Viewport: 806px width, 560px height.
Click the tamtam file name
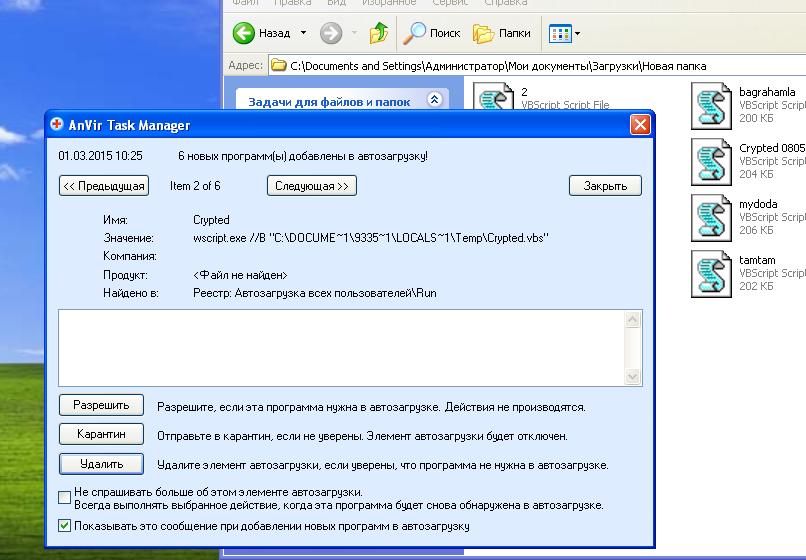point(757,260)
